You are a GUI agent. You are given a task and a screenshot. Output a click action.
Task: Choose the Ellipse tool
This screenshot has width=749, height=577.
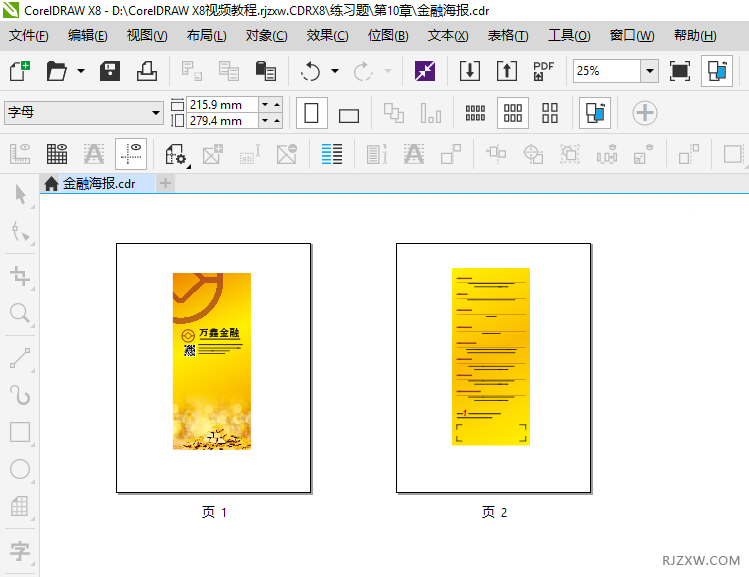[x=19, y=469]
